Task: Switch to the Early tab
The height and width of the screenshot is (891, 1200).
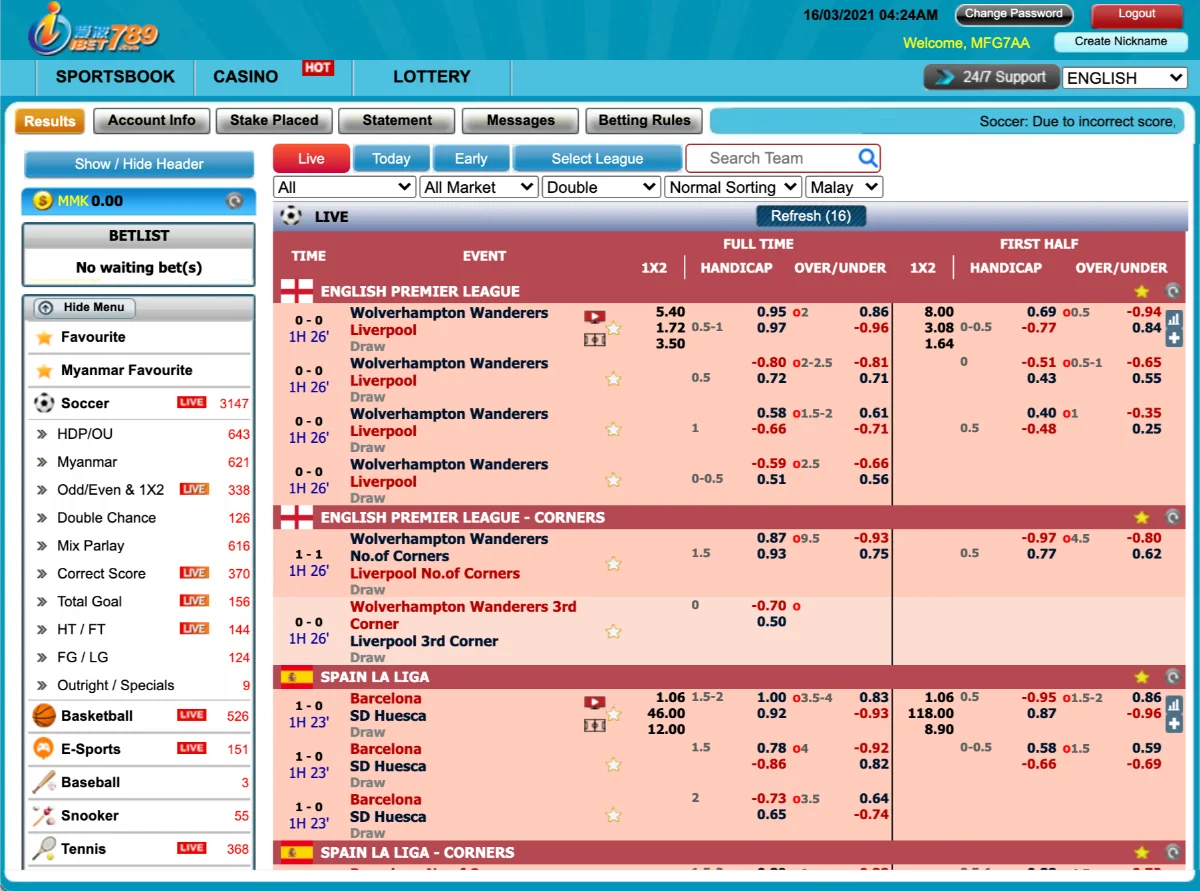Action: pos(471,158)
